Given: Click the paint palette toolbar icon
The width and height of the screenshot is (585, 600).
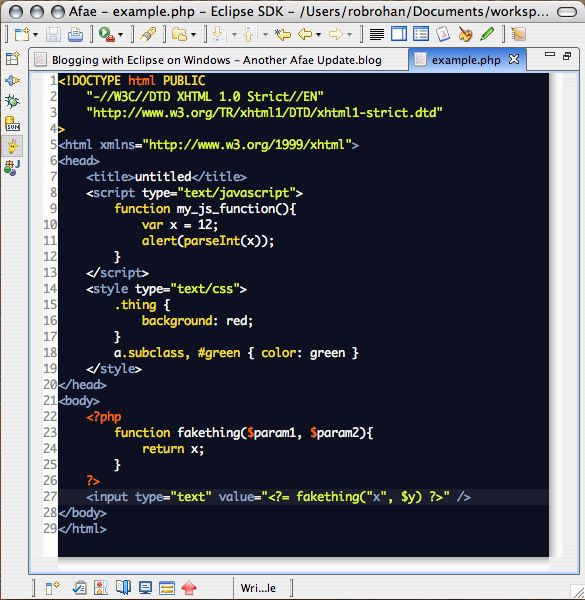Looking at the screenshot, I should [x=465, y=34].
